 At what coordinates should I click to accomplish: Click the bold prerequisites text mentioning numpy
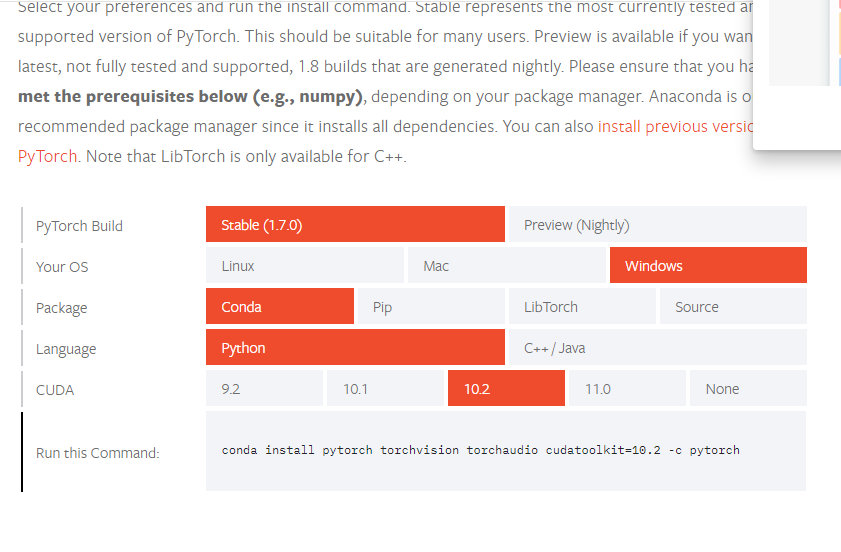tap(191, 97)
